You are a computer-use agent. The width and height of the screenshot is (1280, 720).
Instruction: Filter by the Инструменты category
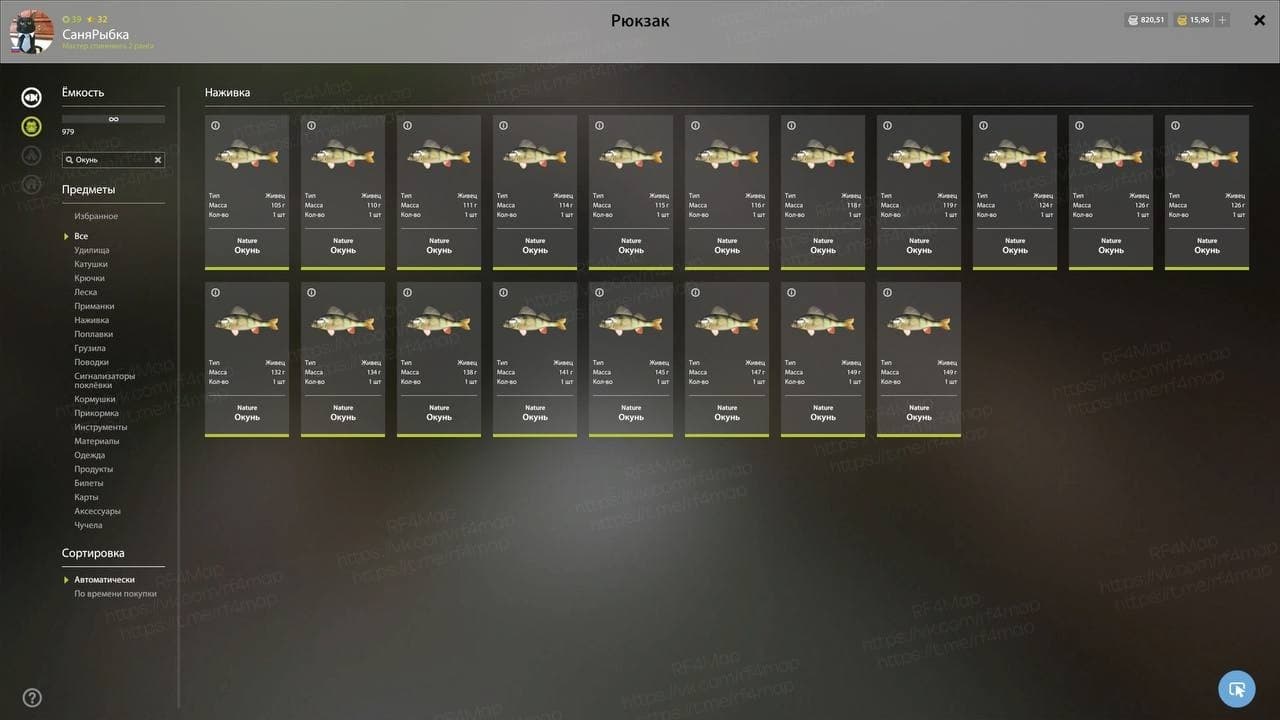[100, 427]
